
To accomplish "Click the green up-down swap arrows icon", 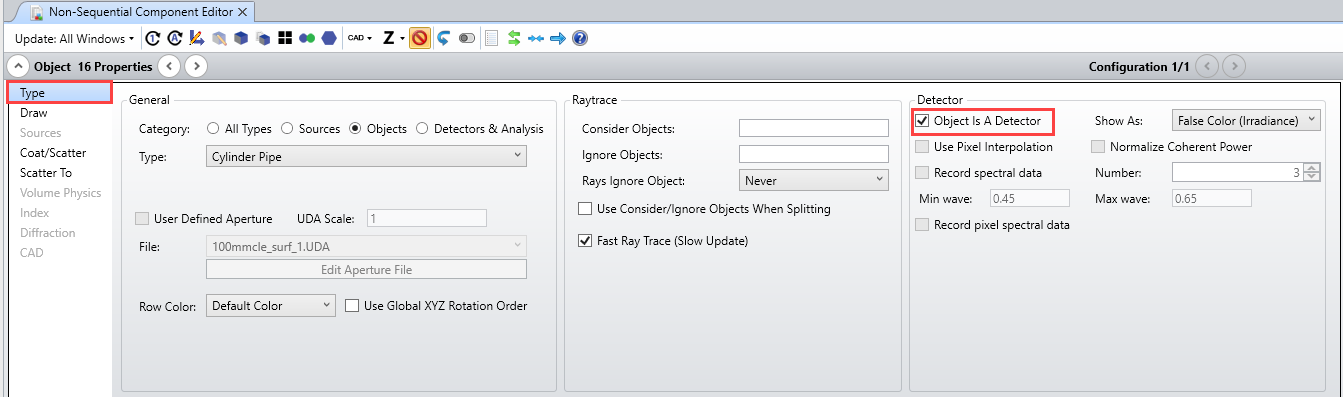I will point(514,38).
